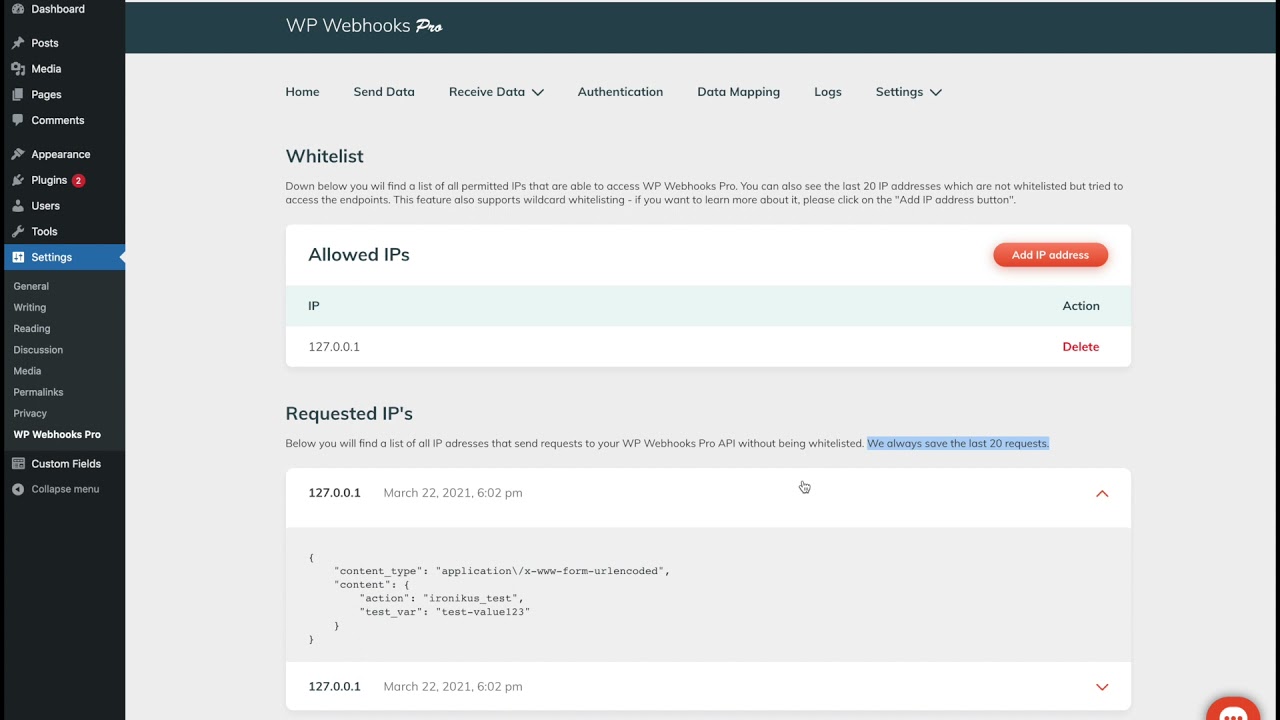The image size is (1280, 720).
Task: Open the Media settings submenu item
Action: (27, 371)
